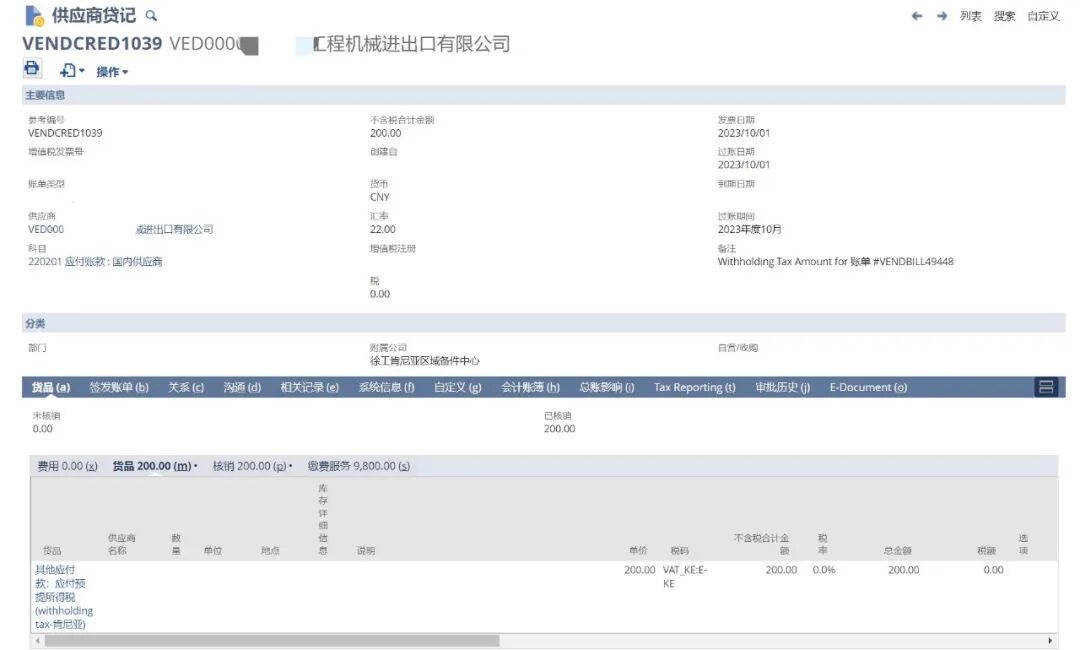Click the scrollbar right arrow
The height and width of the screenshot is (650, 1080).
point(1050,641)
